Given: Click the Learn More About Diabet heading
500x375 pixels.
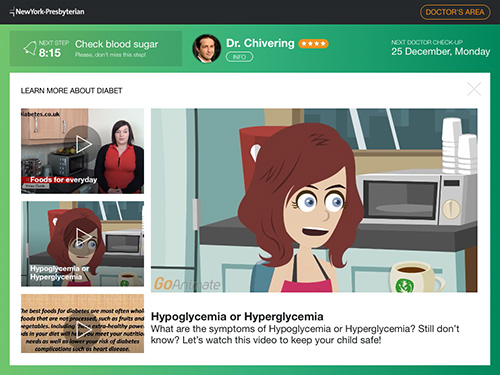Looking at the screenshot, I should click(71, 91).
